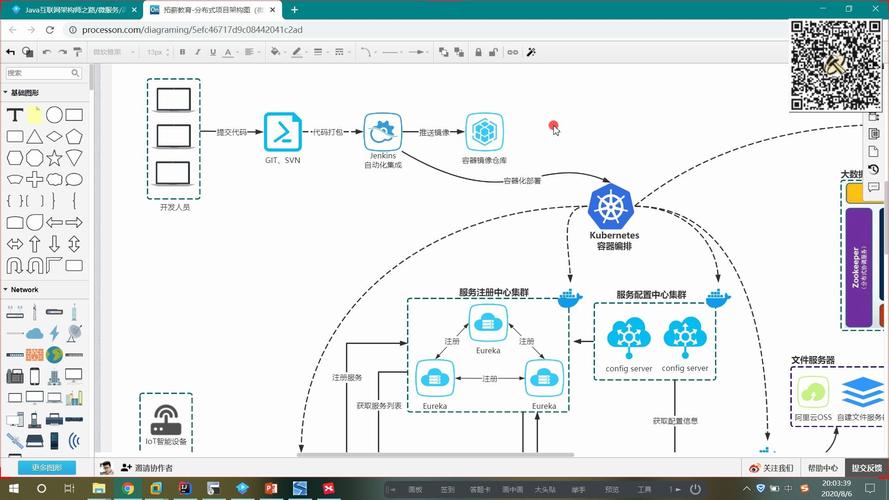The image size is (889, 500).
Task: Select the cross plus shape
Action: (35, 180)
